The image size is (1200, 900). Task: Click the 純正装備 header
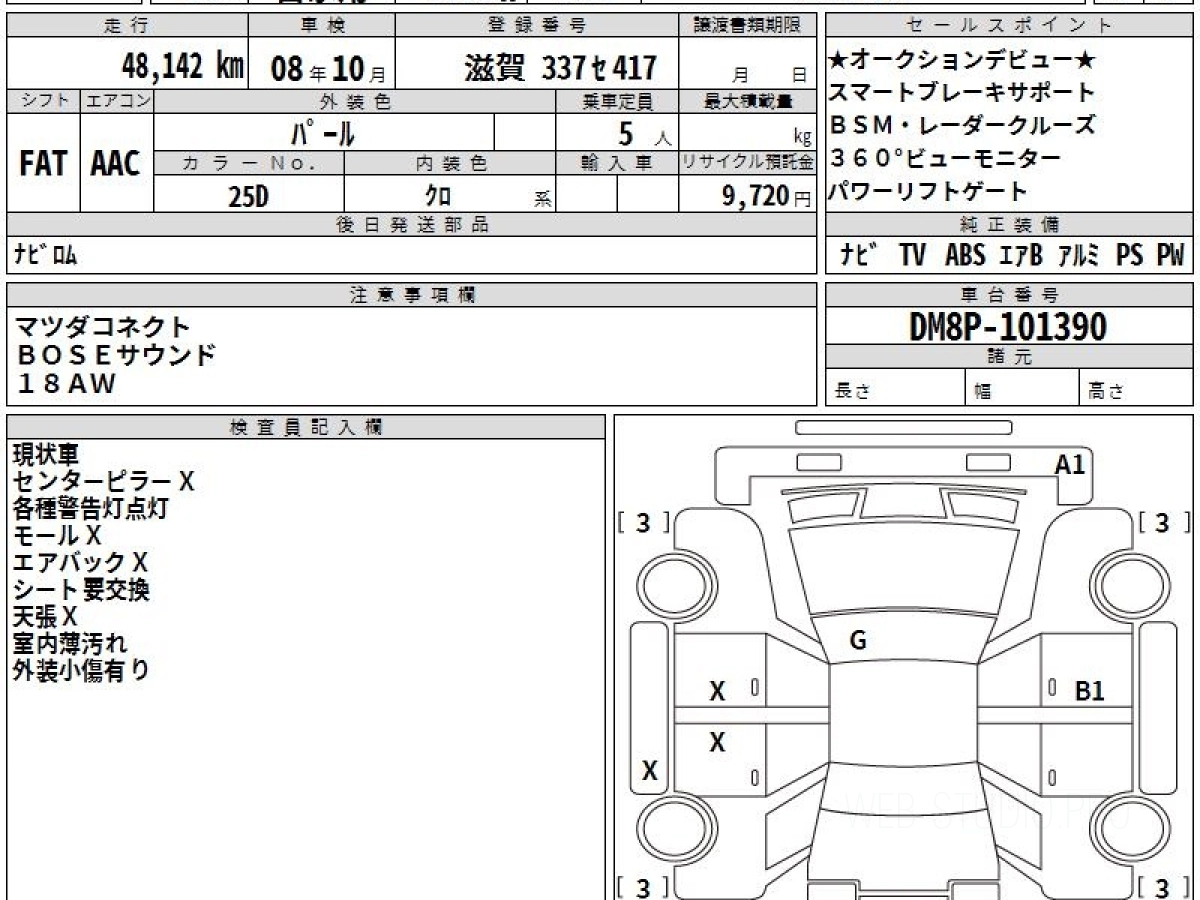1010,225
